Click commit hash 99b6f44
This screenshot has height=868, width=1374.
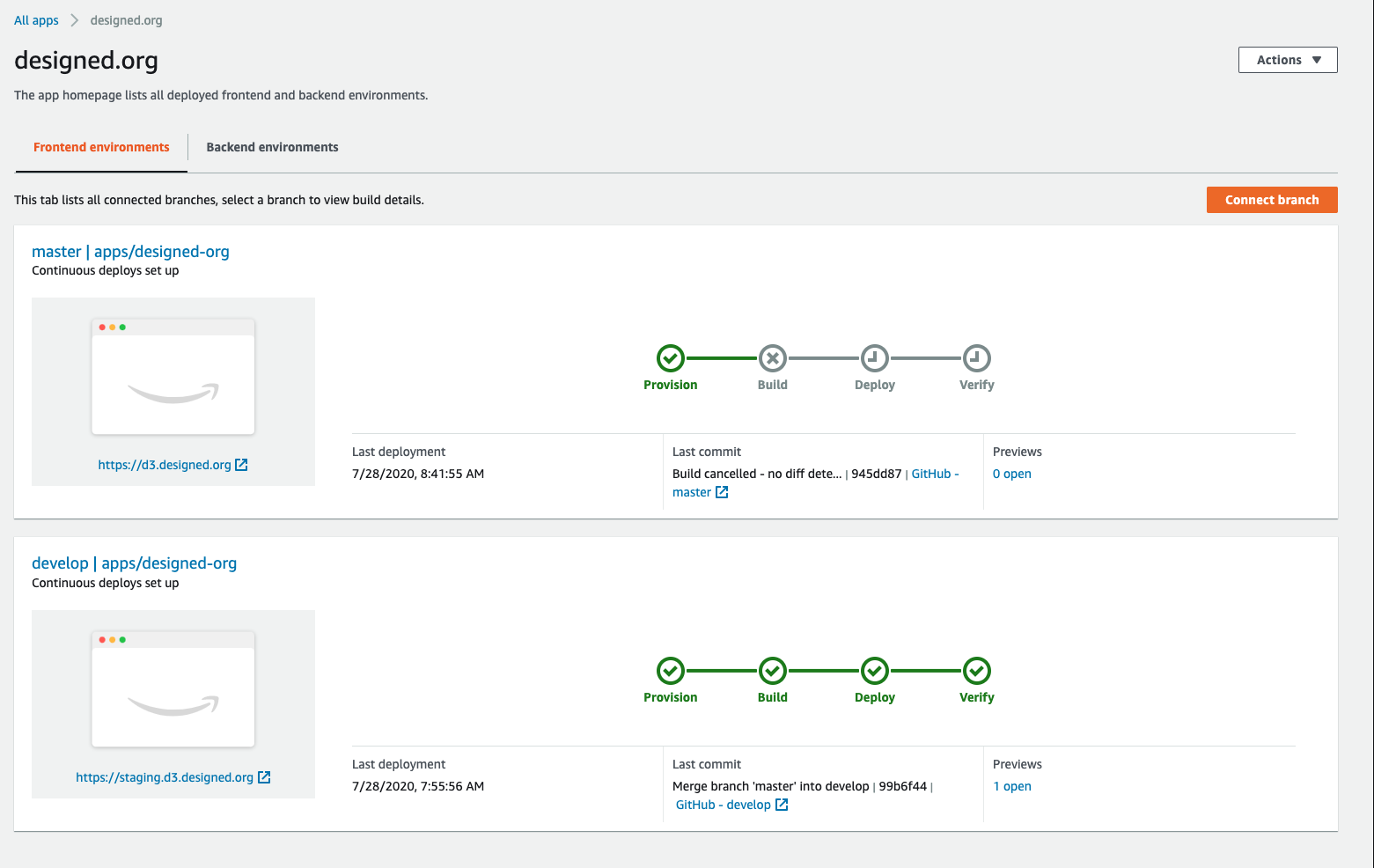pyautogui.click(x=903, y=786)
